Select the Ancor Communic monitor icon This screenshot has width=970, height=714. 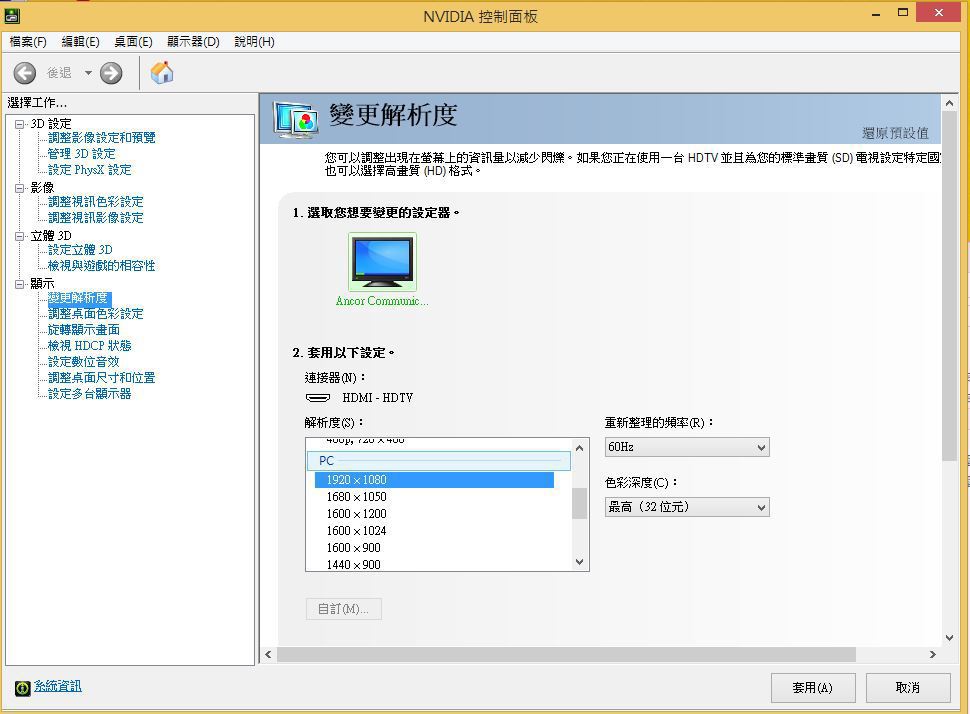(x=382, y=262)
